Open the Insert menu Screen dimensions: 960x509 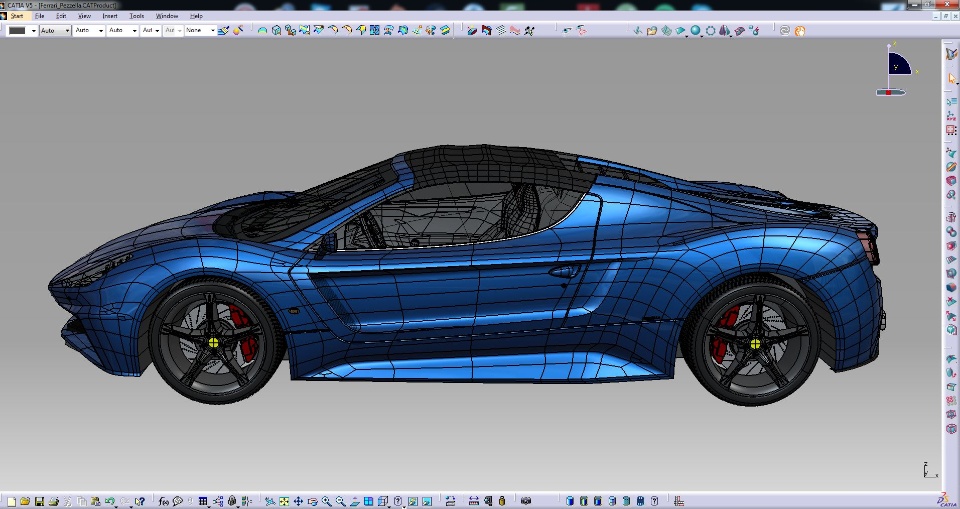(110, 16)
